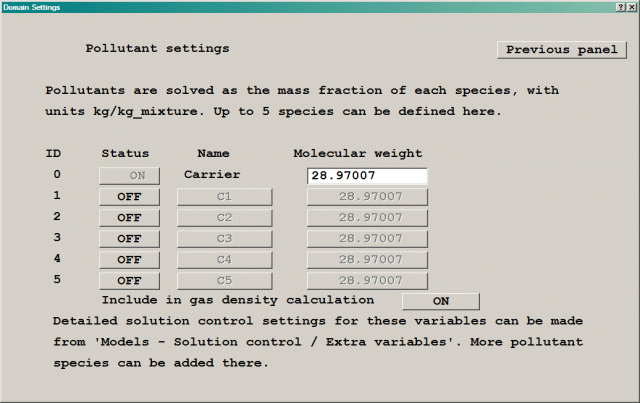Click the C4 name button
This screenshot has width=640, height=403.
(225, 260)
